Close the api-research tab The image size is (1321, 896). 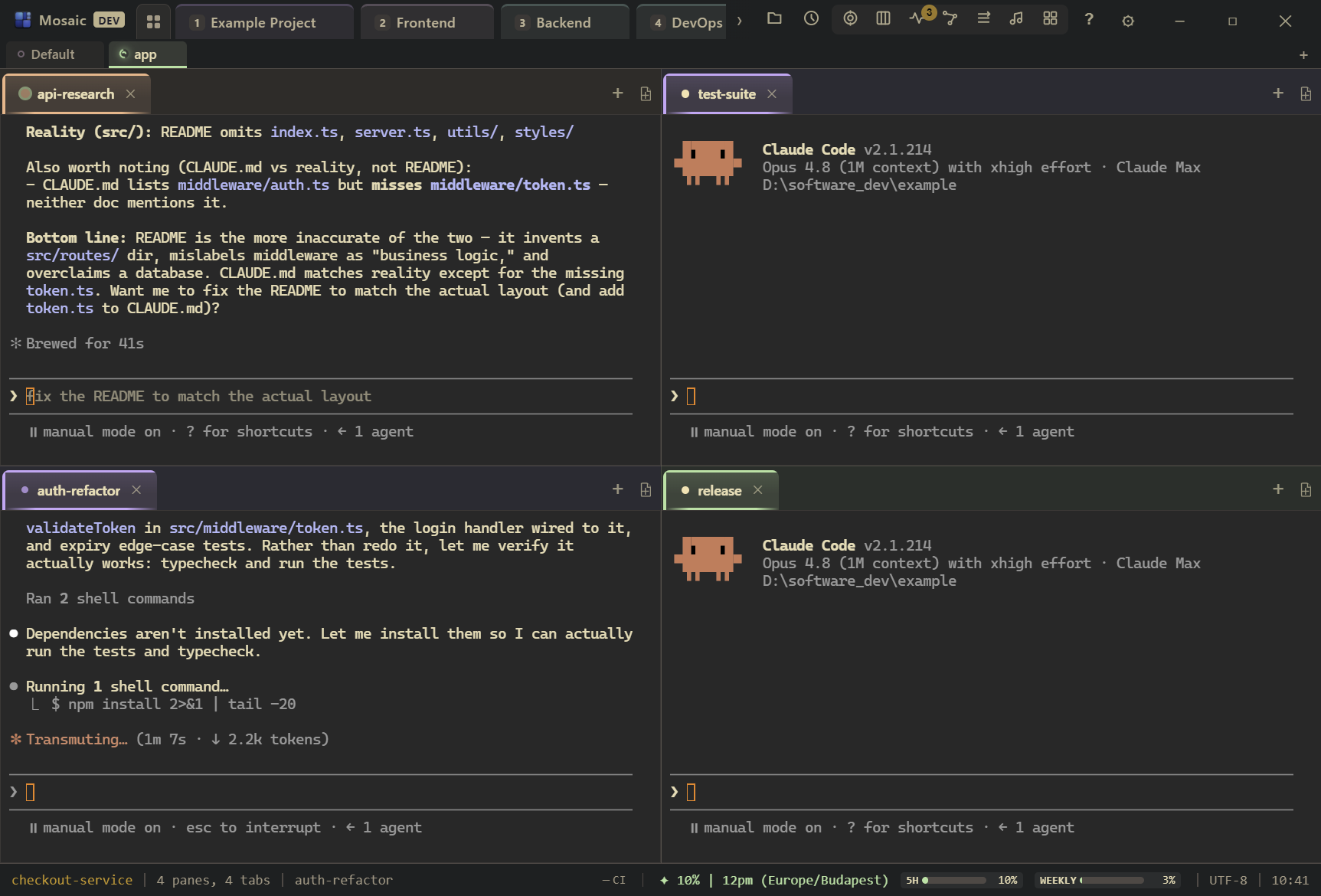tap(131, 93)
